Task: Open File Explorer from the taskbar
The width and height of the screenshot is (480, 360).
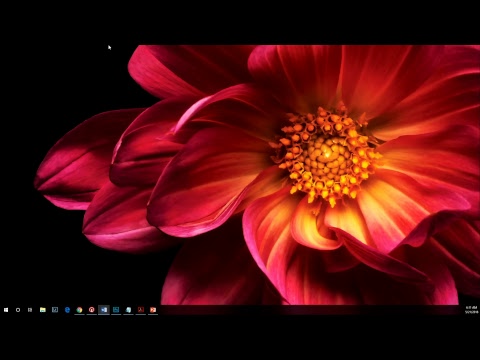Action: pos(43,310)
